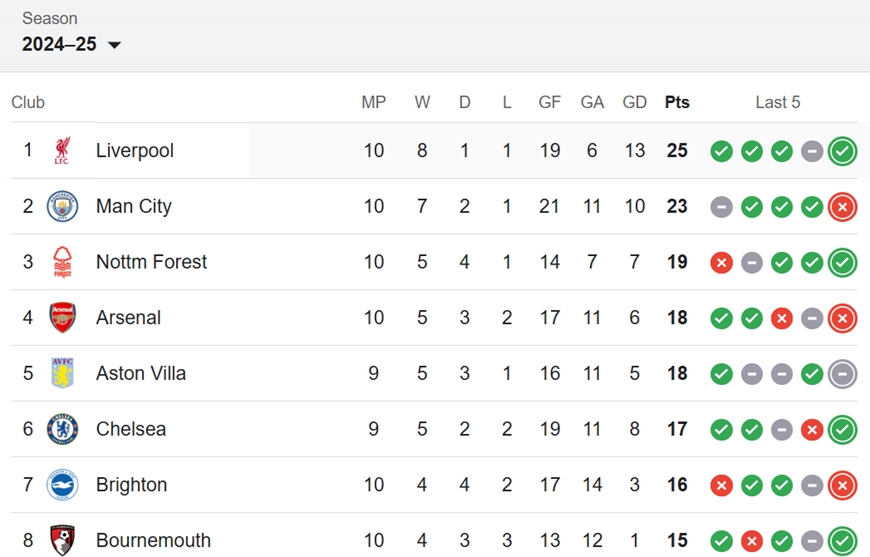
Task: Click the Arsenal club crest icon
Action: tap(62, 317)
